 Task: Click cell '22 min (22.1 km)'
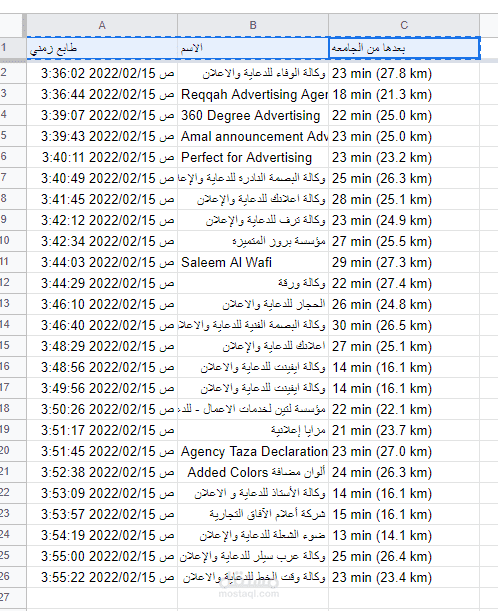coord(404,410)
